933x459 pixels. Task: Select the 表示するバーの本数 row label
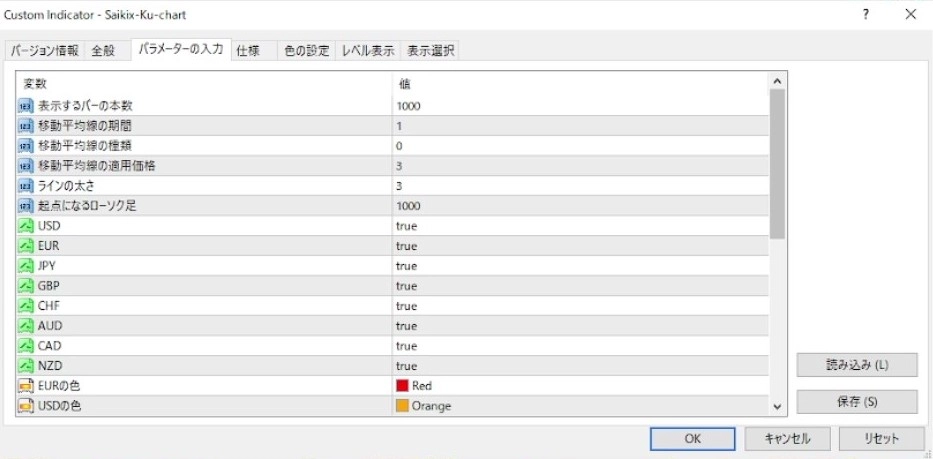tap(85, 107)
